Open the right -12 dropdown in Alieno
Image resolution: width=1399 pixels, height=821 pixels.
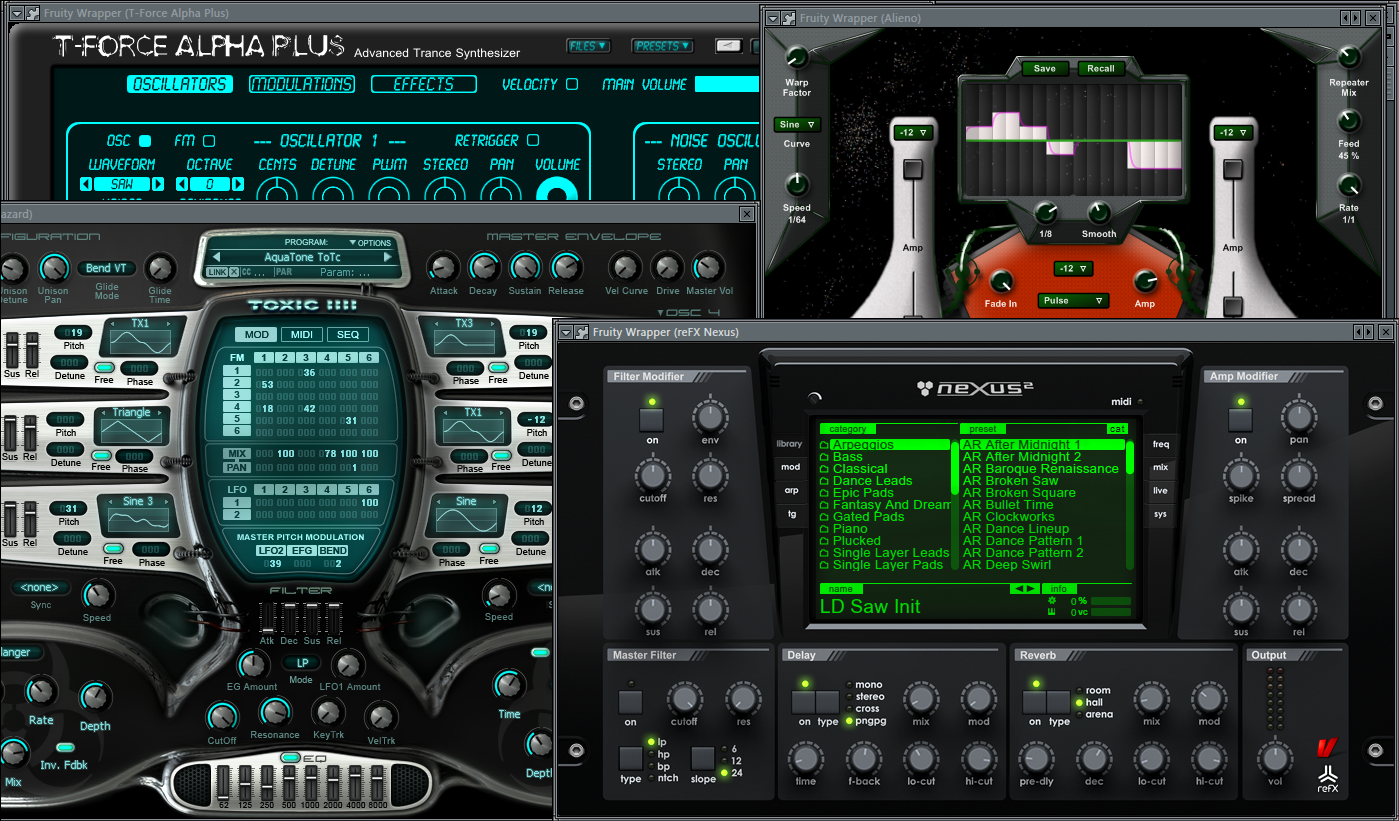click(x=1233, y=132)
